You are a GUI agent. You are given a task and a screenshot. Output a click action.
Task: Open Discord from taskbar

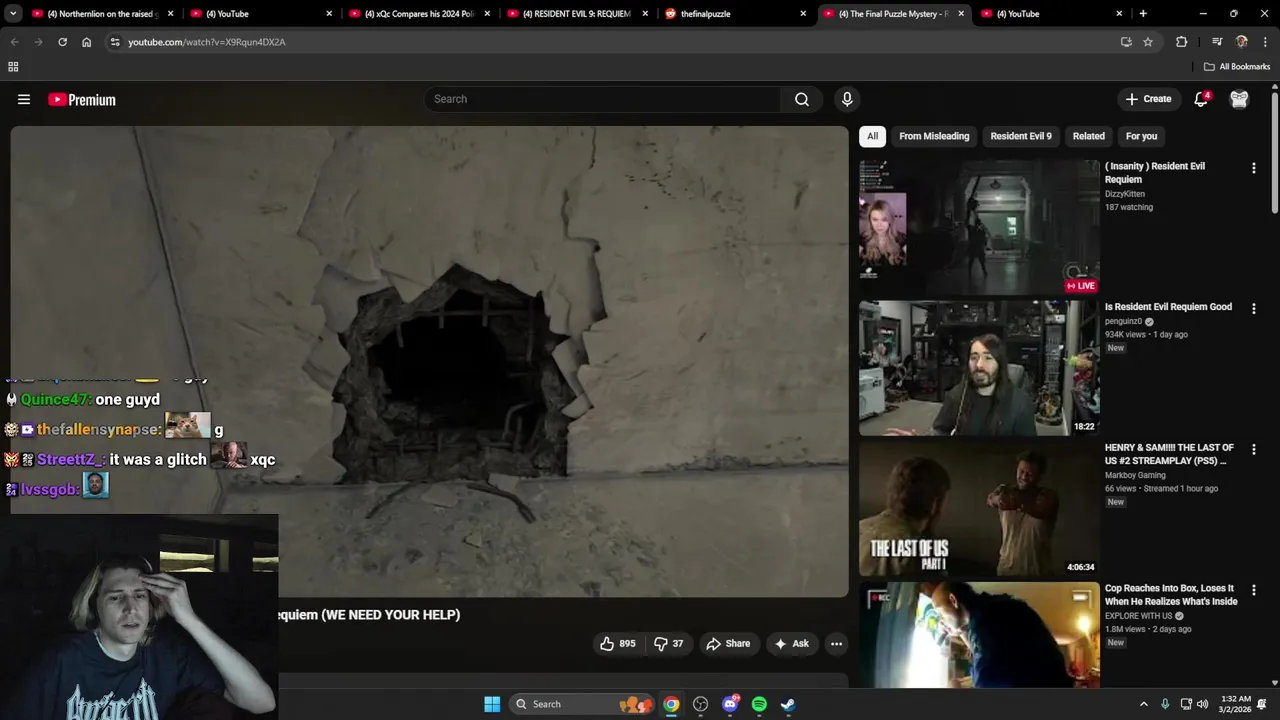click(730, 704)
